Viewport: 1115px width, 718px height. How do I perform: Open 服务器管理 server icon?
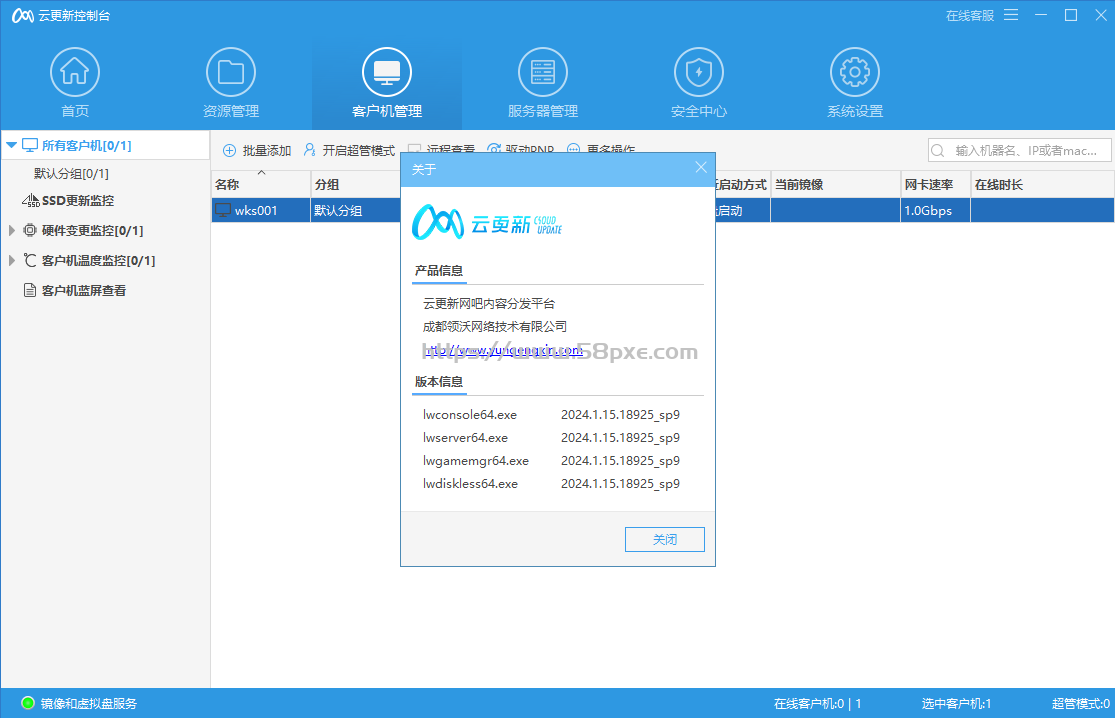point(543,73)
